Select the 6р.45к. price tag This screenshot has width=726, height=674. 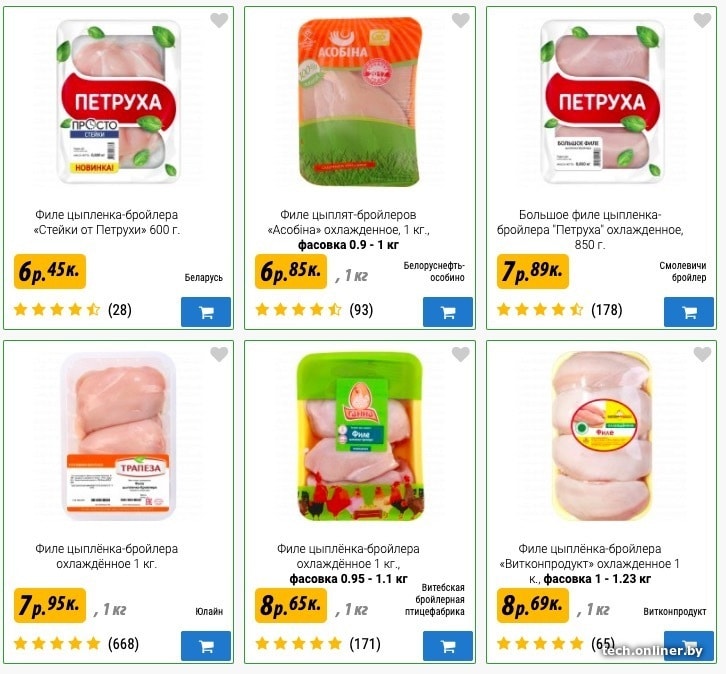(x=50, y=271)
